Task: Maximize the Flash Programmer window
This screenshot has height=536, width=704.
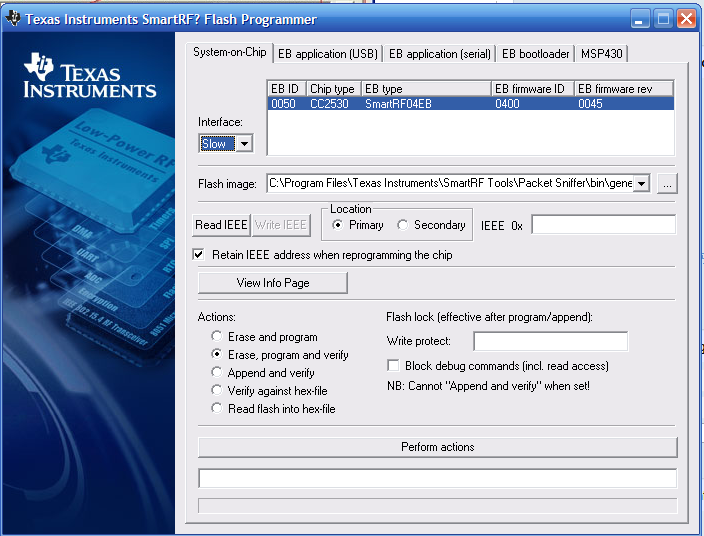Action: click(663, 19)
